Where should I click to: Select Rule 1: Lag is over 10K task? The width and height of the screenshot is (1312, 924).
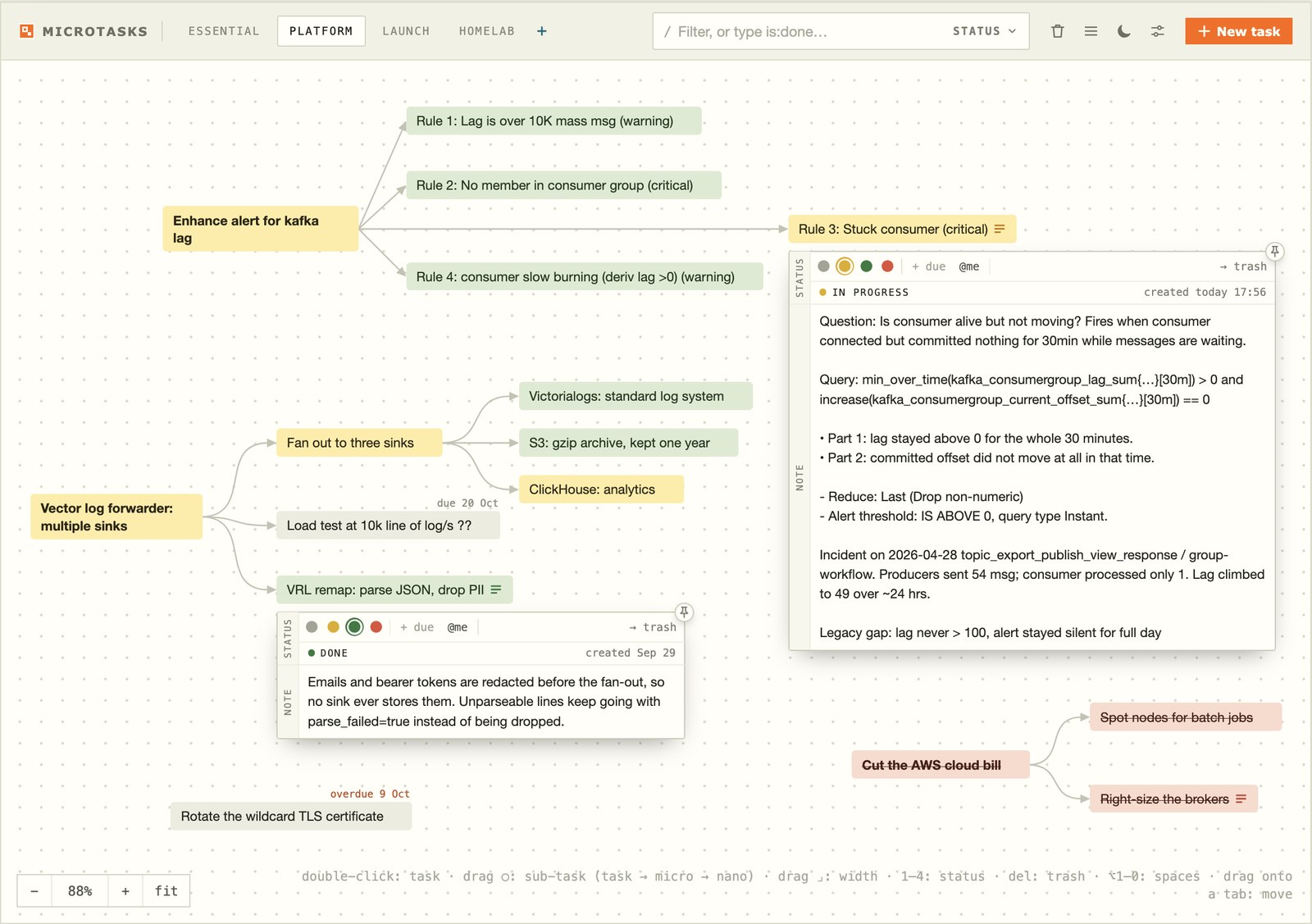[x=553, y=121]
